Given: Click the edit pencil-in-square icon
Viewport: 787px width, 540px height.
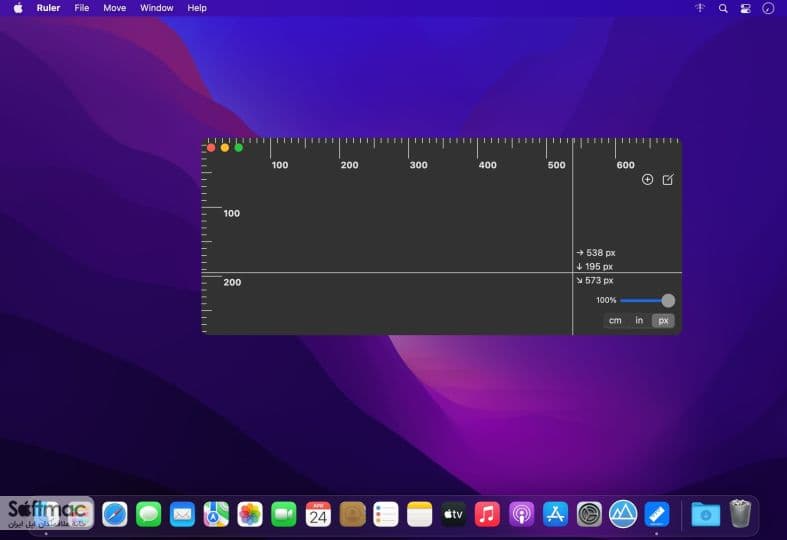Looking at the screenshot, I should click(668, 180).
